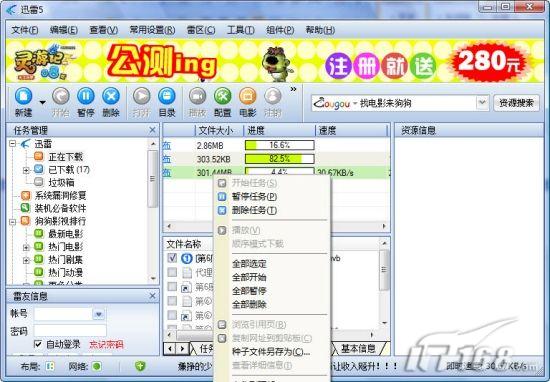550x382 pixels.
Task: Select 暂停任务(P) in the context menu
Action: pos(254,197)
